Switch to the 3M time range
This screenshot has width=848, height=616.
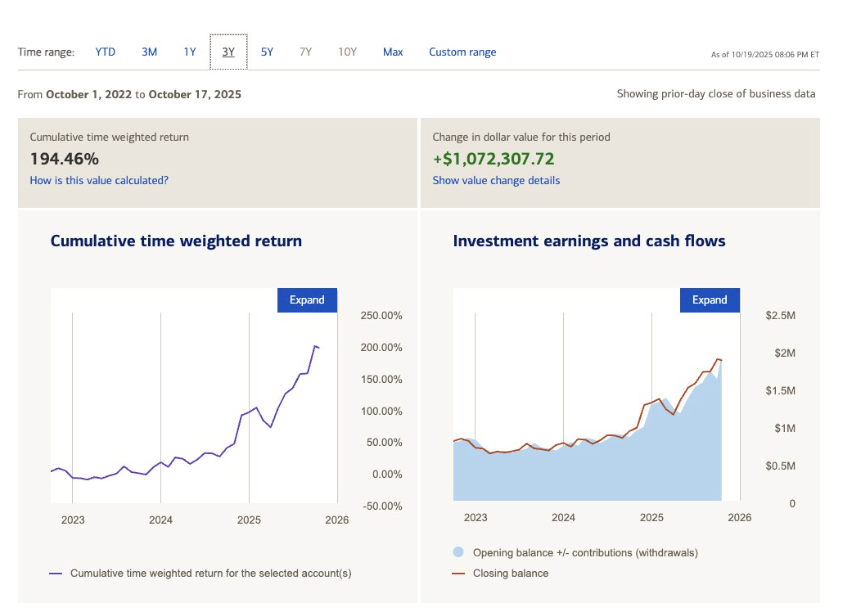pos(149,52)
